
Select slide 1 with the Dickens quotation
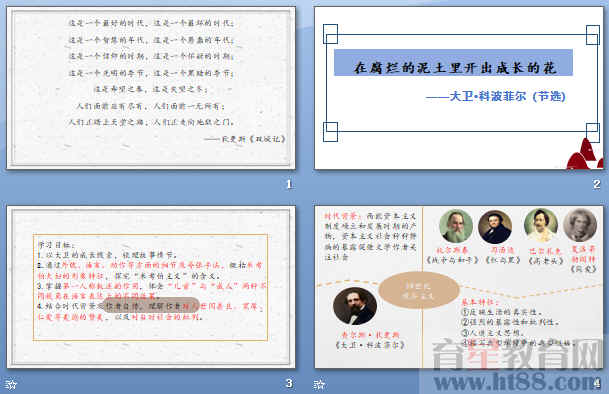pos(151,88)
